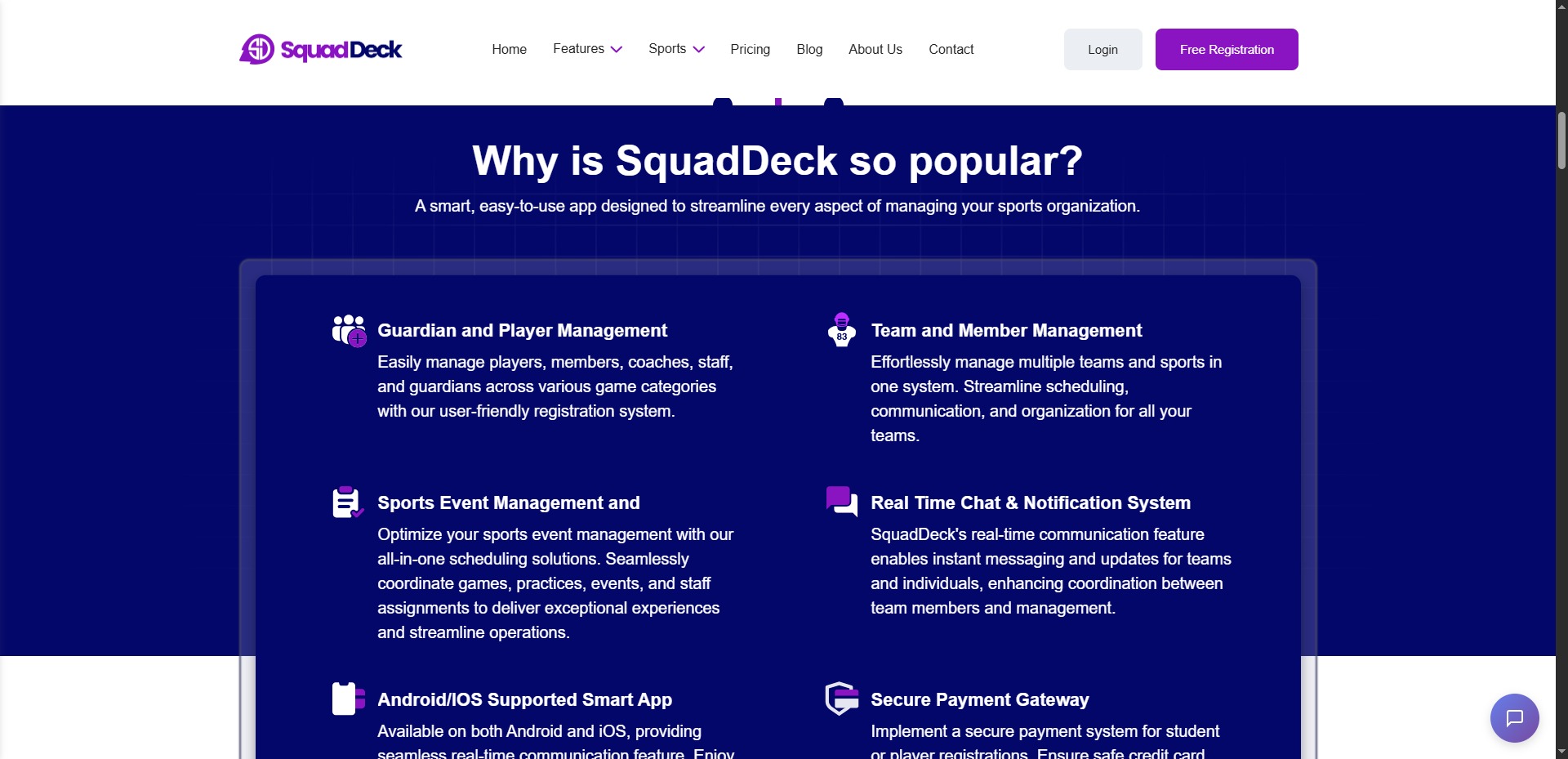Open the Contact page
This screenshot has height=759, width=1568.
click(x=951, y=50)
